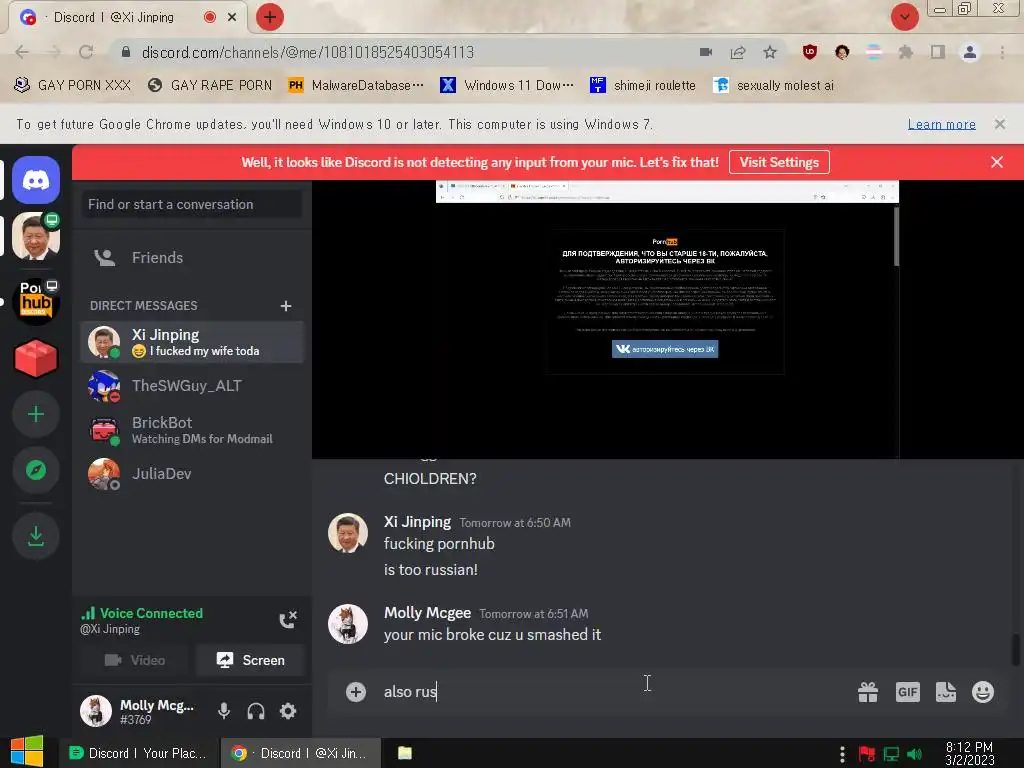Open Molly Mcg user profile panel
The height and width of the screenshot is (768, 1024).
point(138,711)
